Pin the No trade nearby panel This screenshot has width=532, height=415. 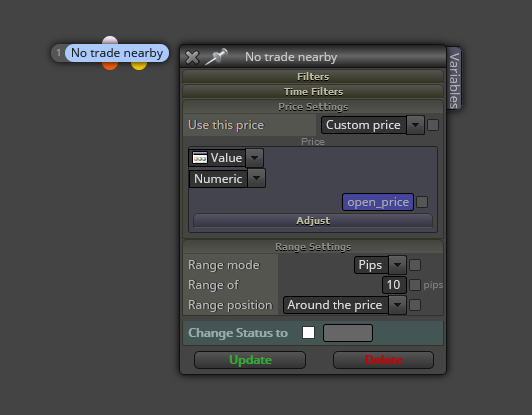[x=216, y=57]
